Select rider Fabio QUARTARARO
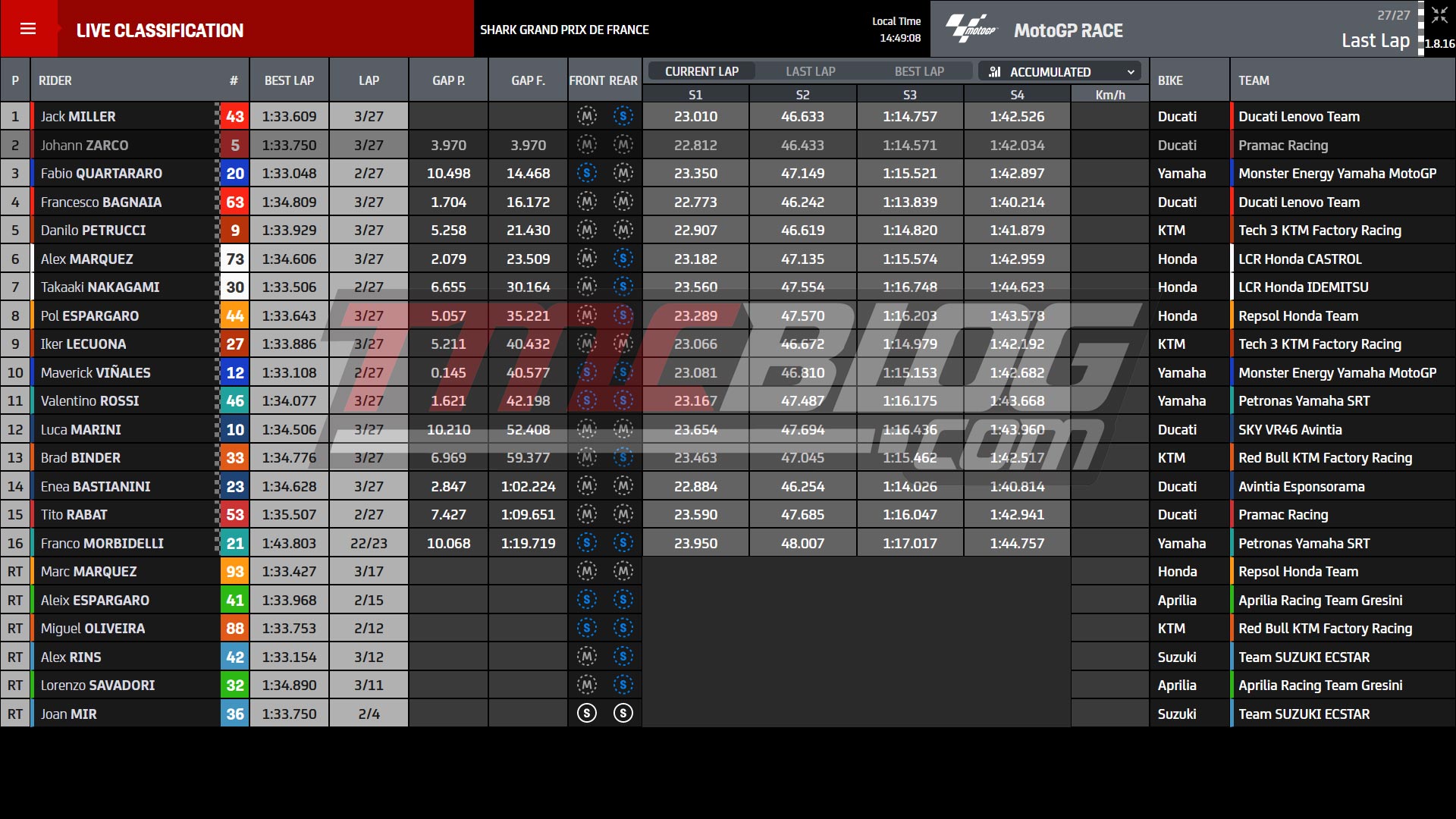The image size is (1456, 819). pyautogui.click(x=102, y=174)
